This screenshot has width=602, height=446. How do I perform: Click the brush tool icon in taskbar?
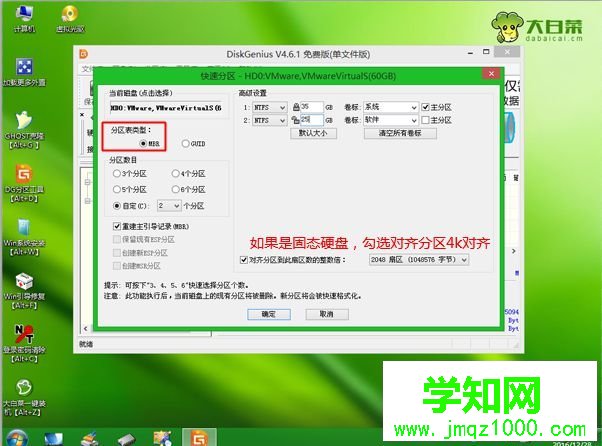(x=90, y=439)
